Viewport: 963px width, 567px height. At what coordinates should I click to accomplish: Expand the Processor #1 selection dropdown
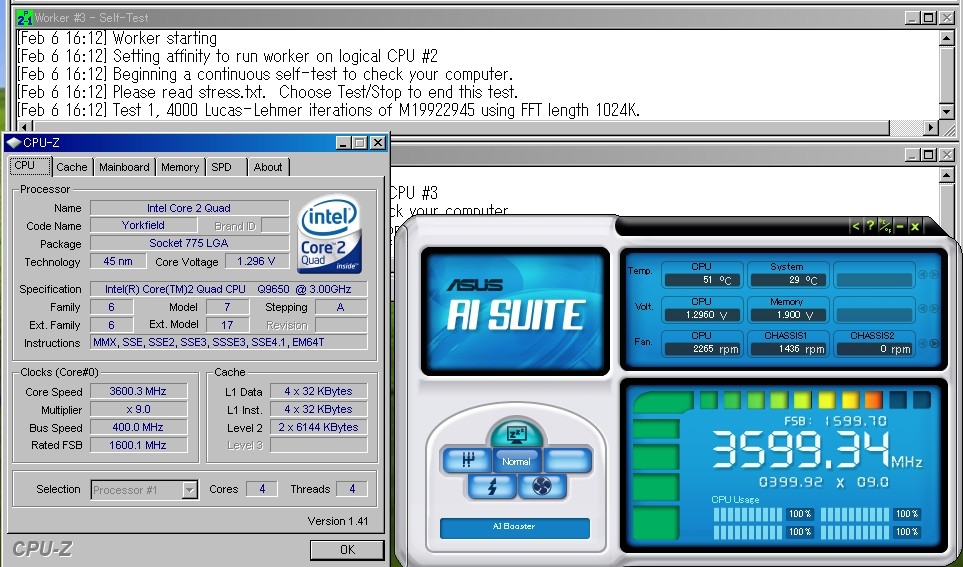190,490
